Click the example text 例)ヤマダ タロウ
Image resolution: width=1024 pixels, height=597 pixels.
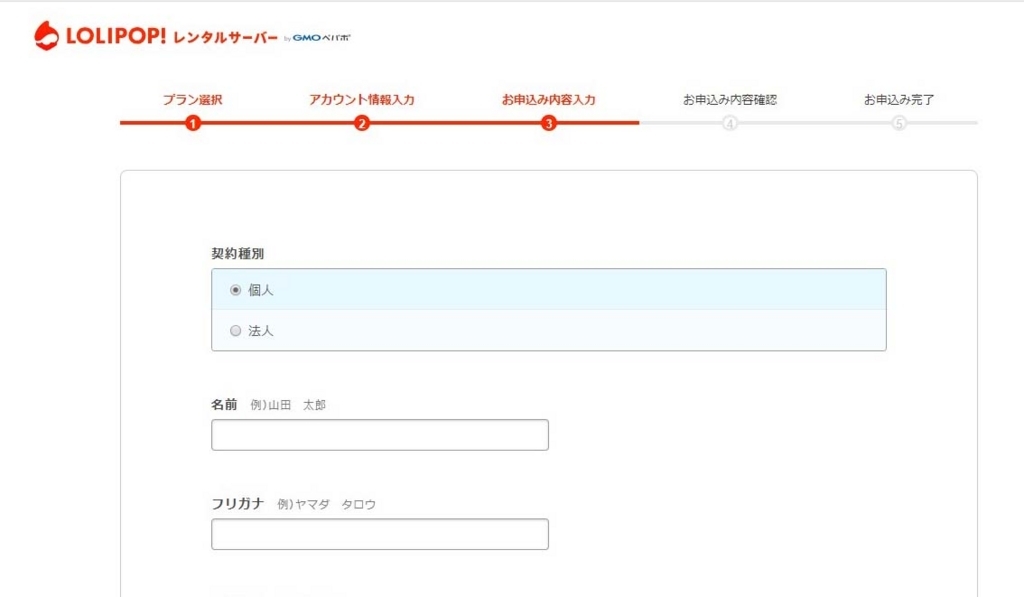[327, 504]
